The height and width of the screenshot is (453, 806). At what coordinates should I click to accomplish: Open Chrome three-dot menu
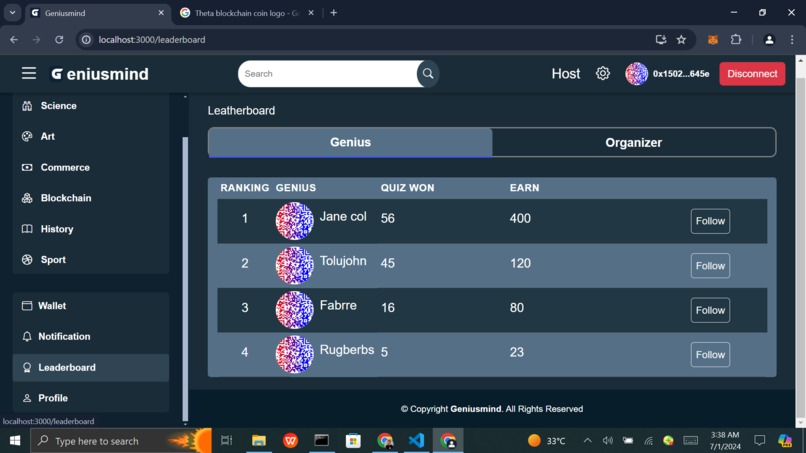click(792, 40)
